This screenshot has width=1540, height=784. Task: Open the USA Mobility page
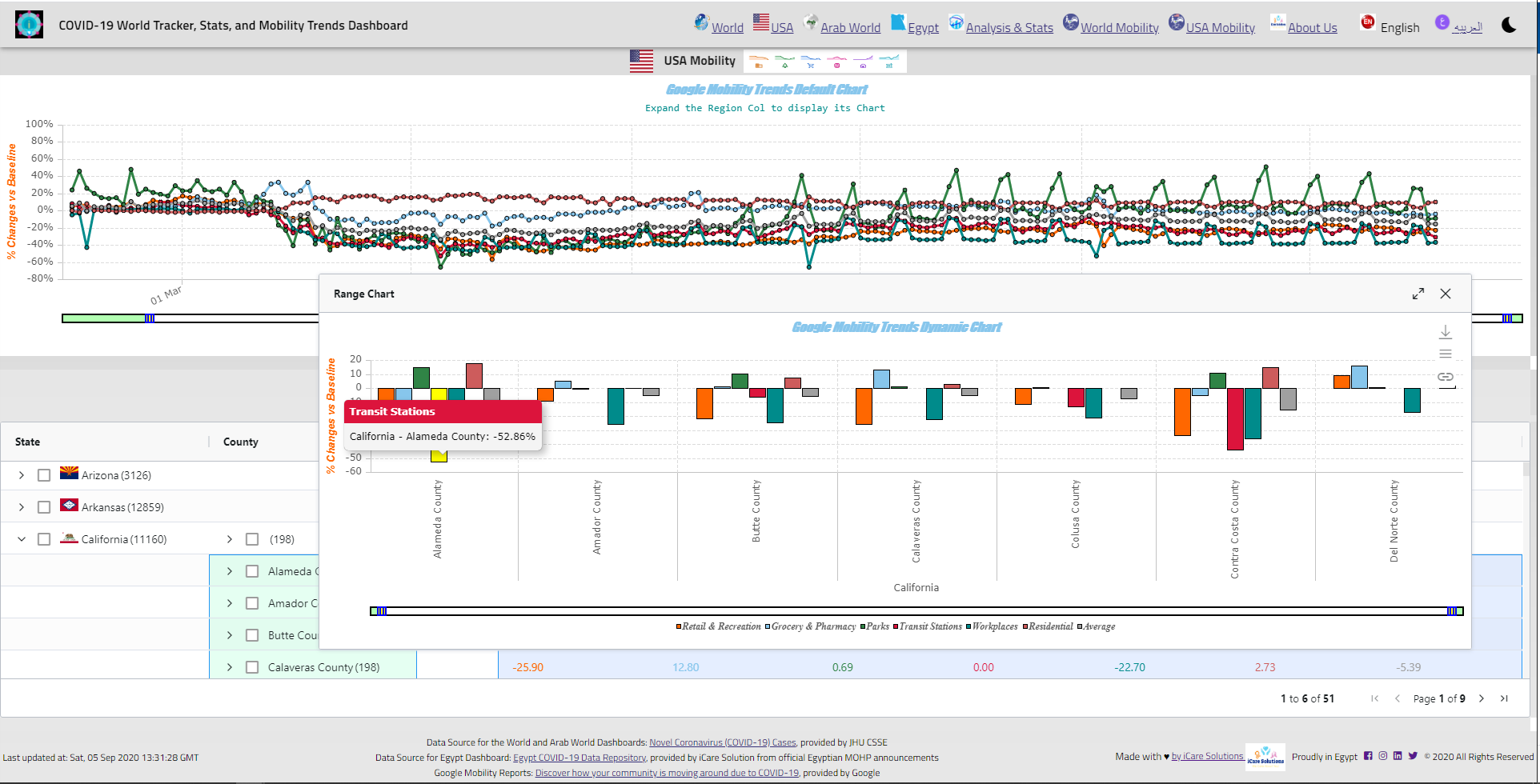point(1219,26)
